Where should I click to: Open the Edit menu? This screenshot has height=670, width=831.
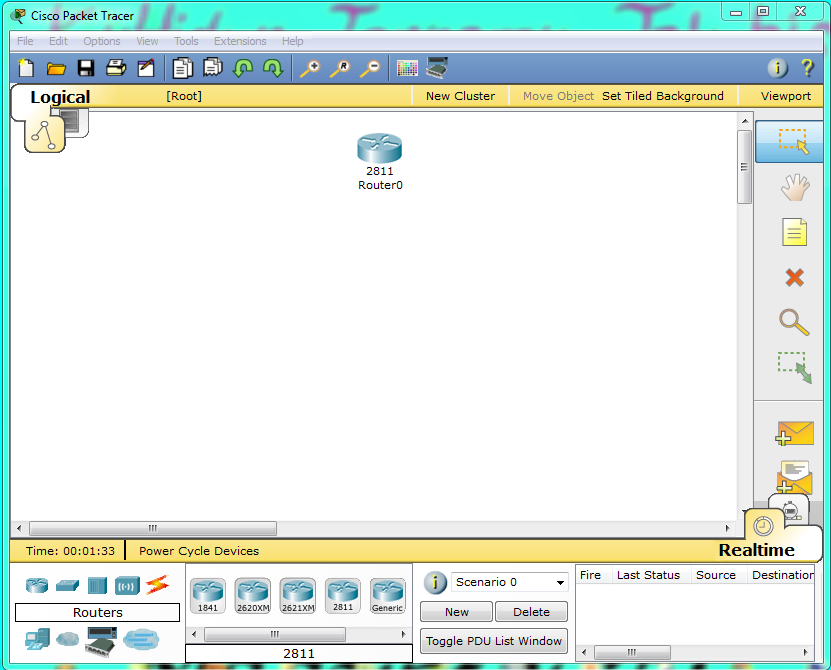click(x=58, y=41)
